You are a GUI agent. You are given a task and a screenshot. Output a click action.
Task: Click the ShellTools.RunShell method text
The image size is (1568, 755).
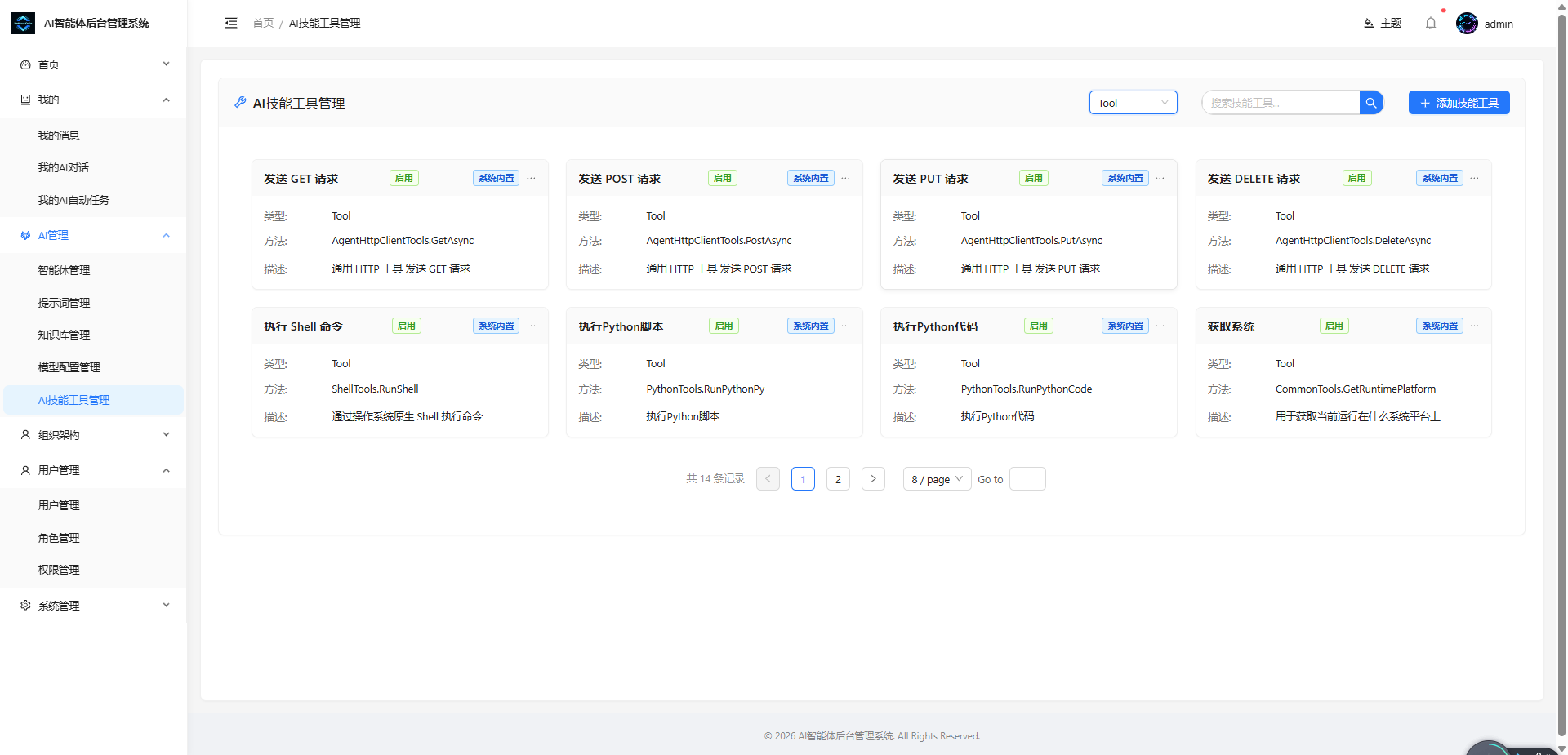click(x=375, y=389)
